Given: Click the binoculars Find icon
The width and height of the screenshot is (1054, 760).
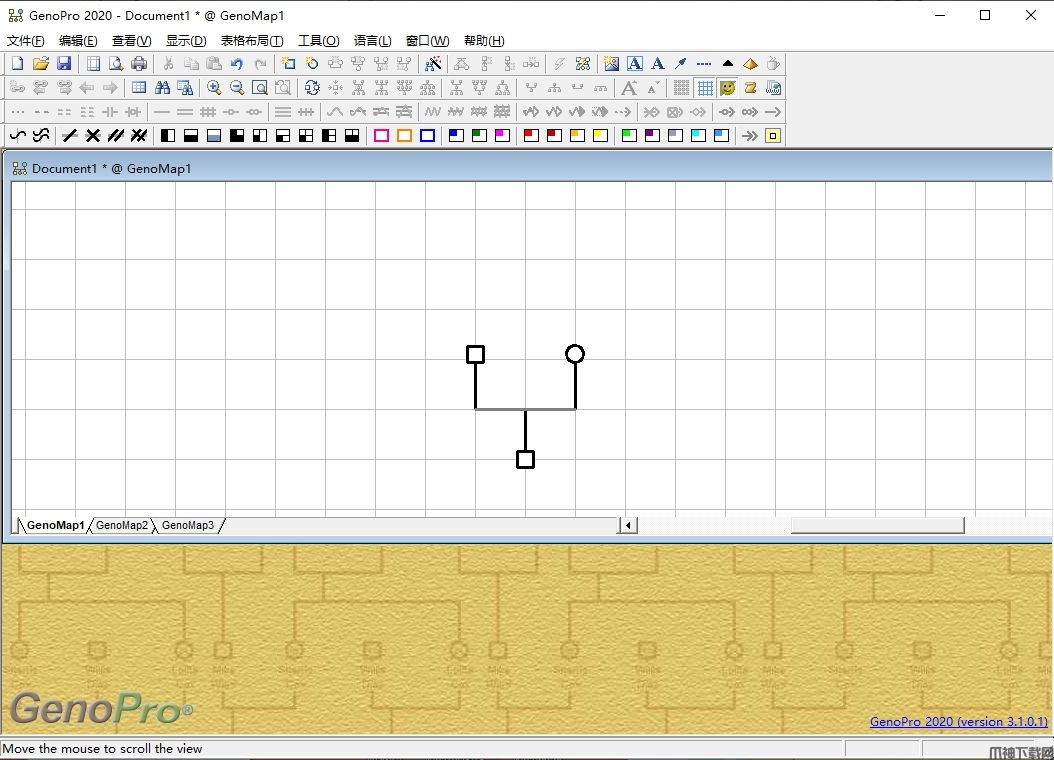Looking at the screenshot, I should tap(162, 88).
